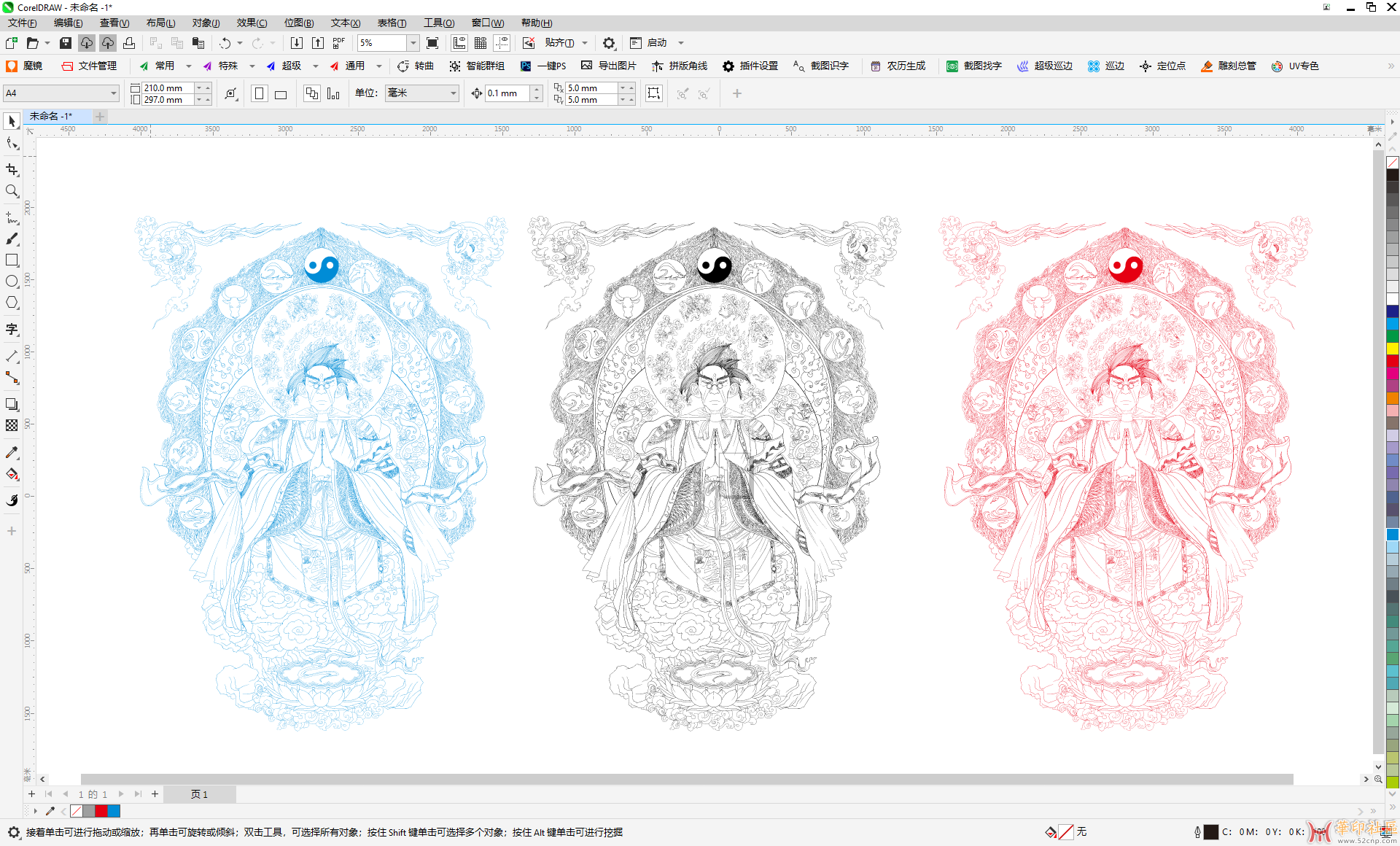1400x846 pixels.
Task: Click the Print icon
Action: pyautogui.click(x=129, y=43)
